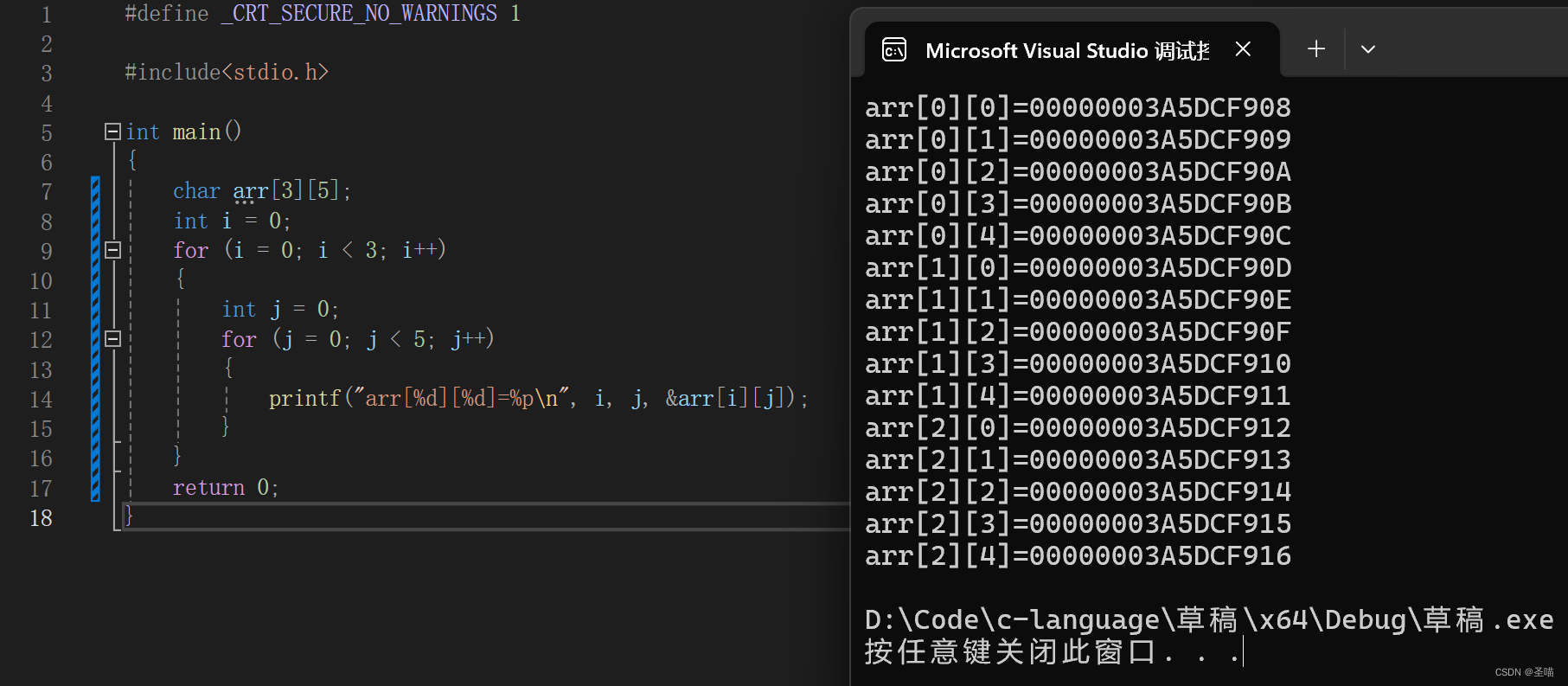The width and height of the screenshot is (1568, 686).
Task: Click the 'return 0;' statement
Action: pyautogui.click(x=226, y=487)
